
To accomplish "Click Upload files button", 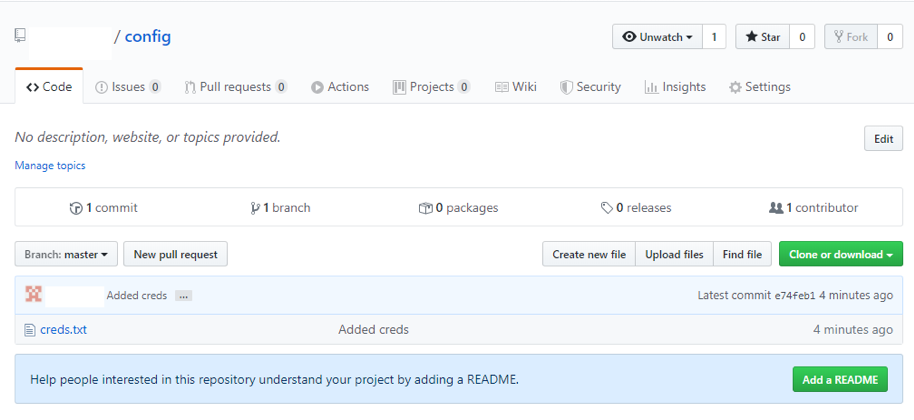I will [674, 254].
